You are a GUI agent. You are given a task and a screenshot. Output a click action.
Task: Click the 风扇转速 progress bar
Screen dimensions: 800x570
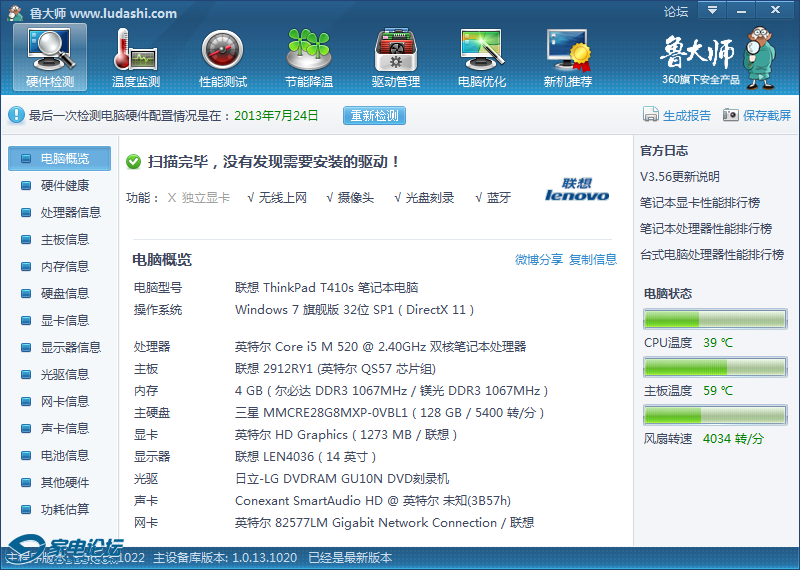(x=715, y=415)
